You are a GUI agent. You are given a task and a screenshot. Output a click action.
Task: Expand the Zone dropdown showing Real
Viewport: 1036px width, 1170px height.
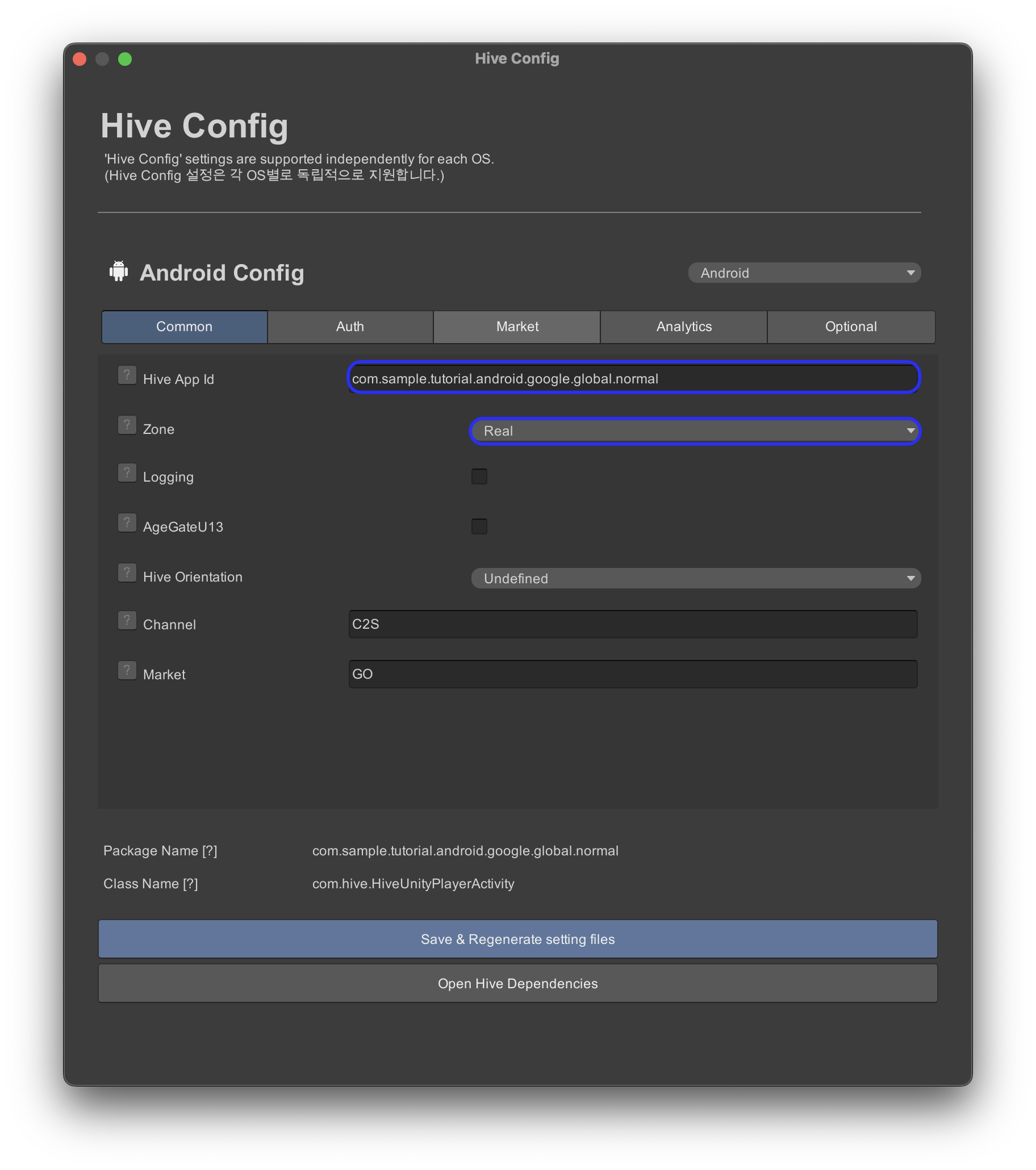click(x=695, y=431)
